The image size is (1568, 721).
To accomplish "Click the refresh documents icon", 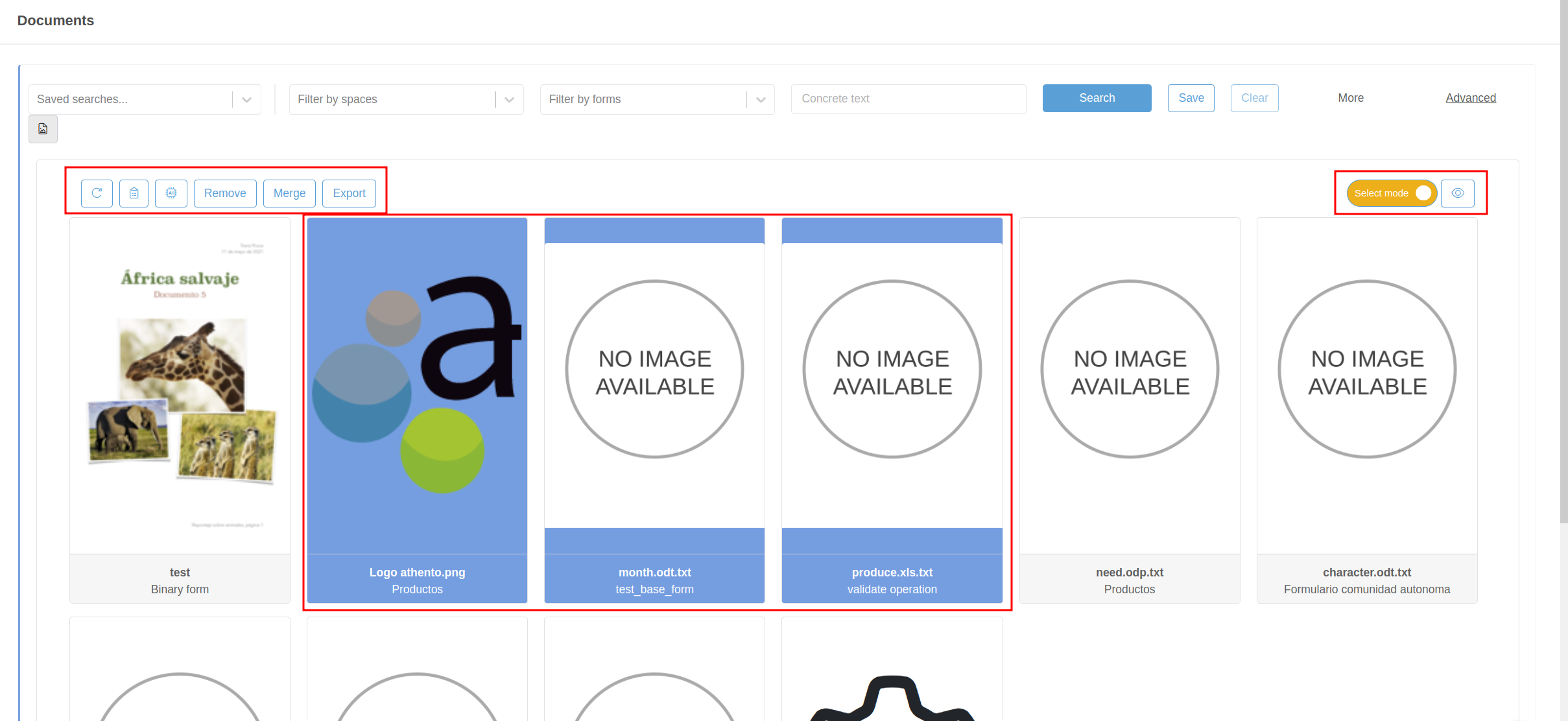I will pos(97,193).
